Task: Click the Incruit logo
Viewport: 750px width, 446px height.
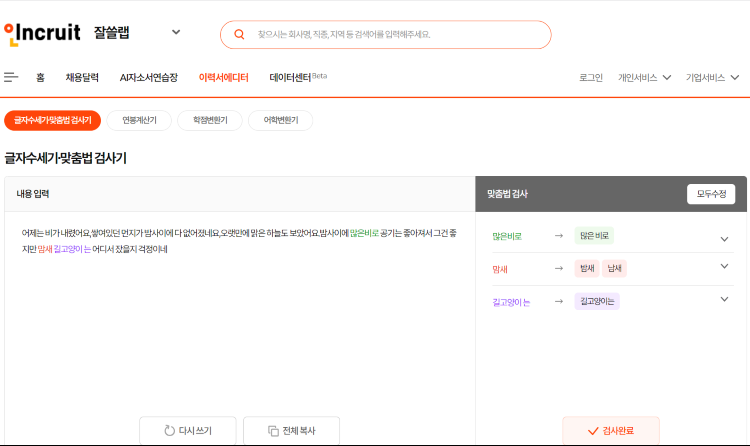Action: (x=42, y=34)
